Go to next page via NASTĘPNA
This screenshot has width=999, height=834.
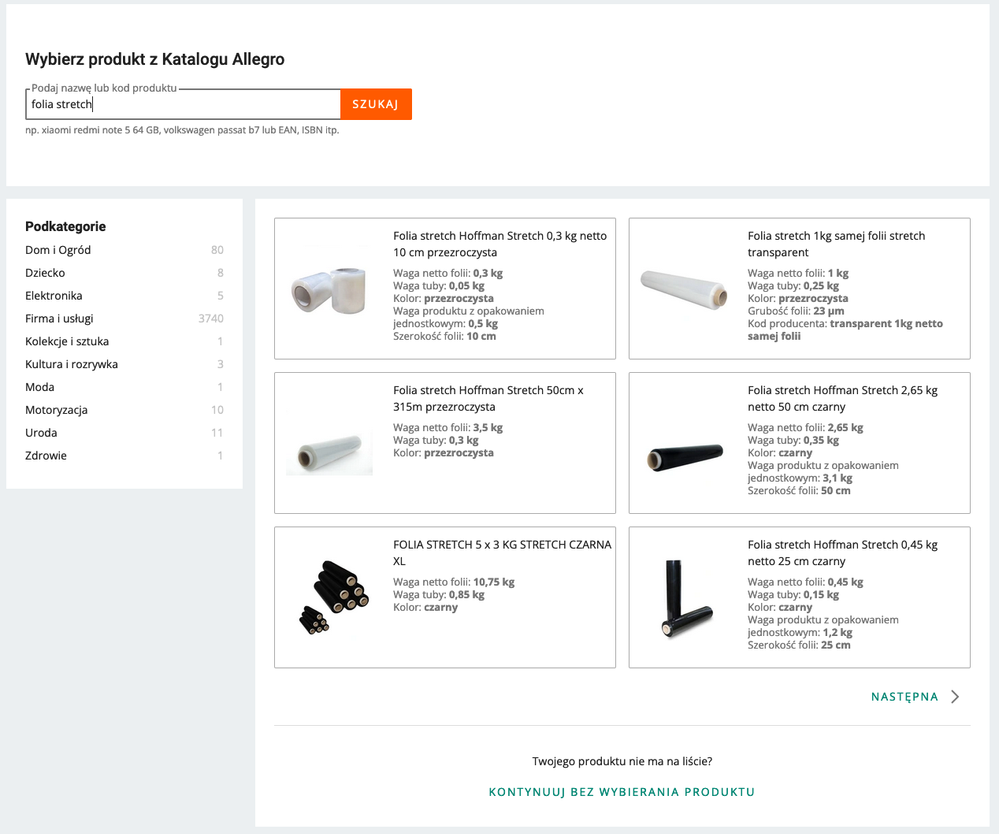905,697
